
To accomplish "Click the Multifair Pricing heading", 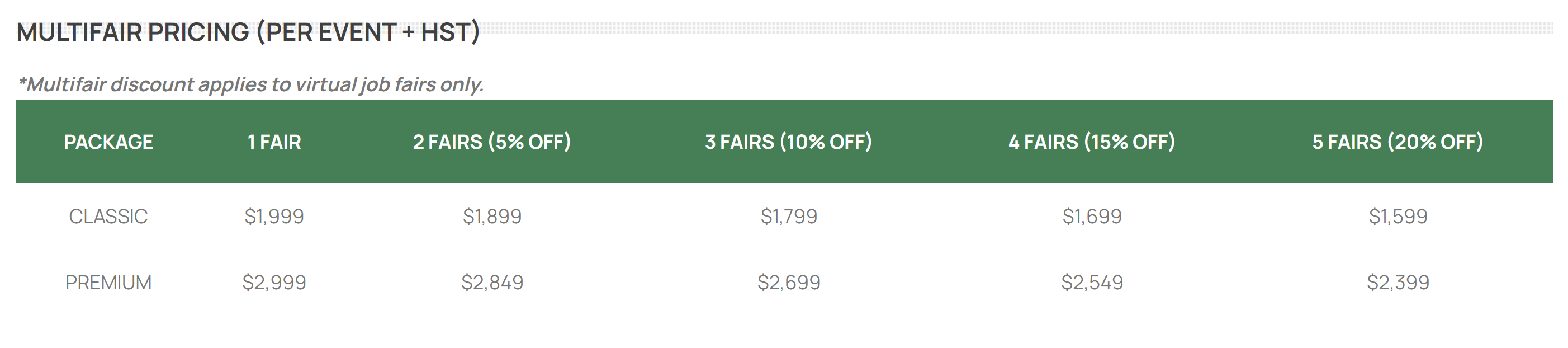I will (248, 32).
